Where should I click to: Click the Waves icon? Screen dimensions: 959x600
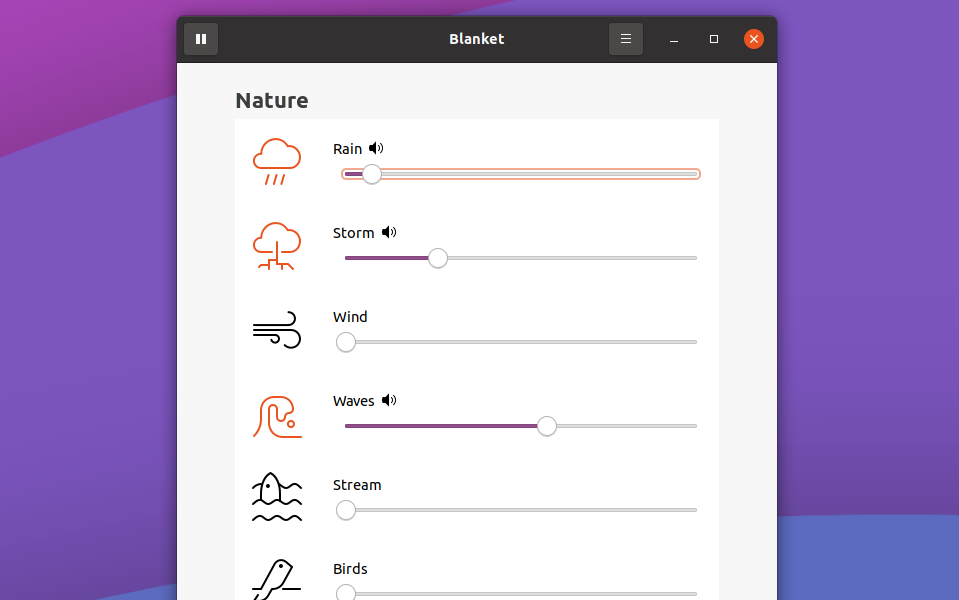277,417
